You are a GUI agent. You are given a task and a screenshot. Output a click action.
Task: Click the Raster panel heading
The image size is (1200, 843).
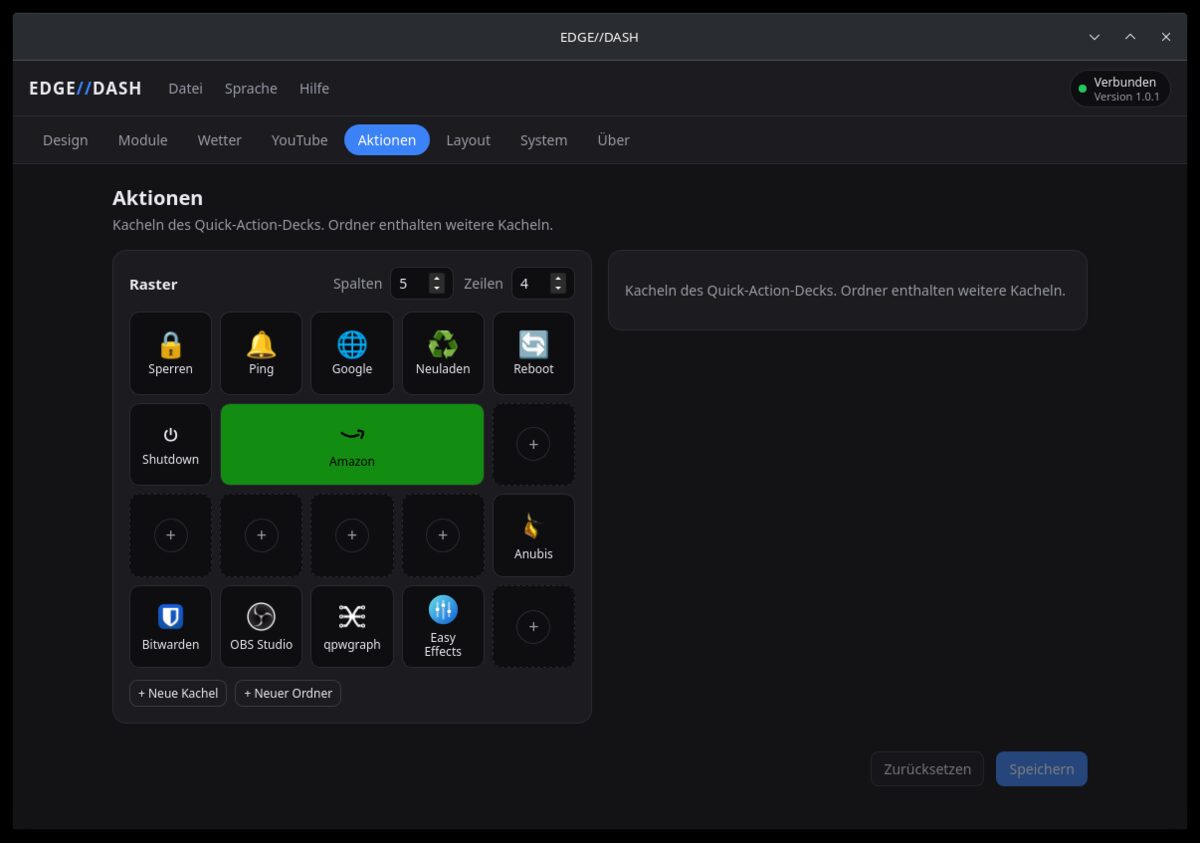(153, 284)
